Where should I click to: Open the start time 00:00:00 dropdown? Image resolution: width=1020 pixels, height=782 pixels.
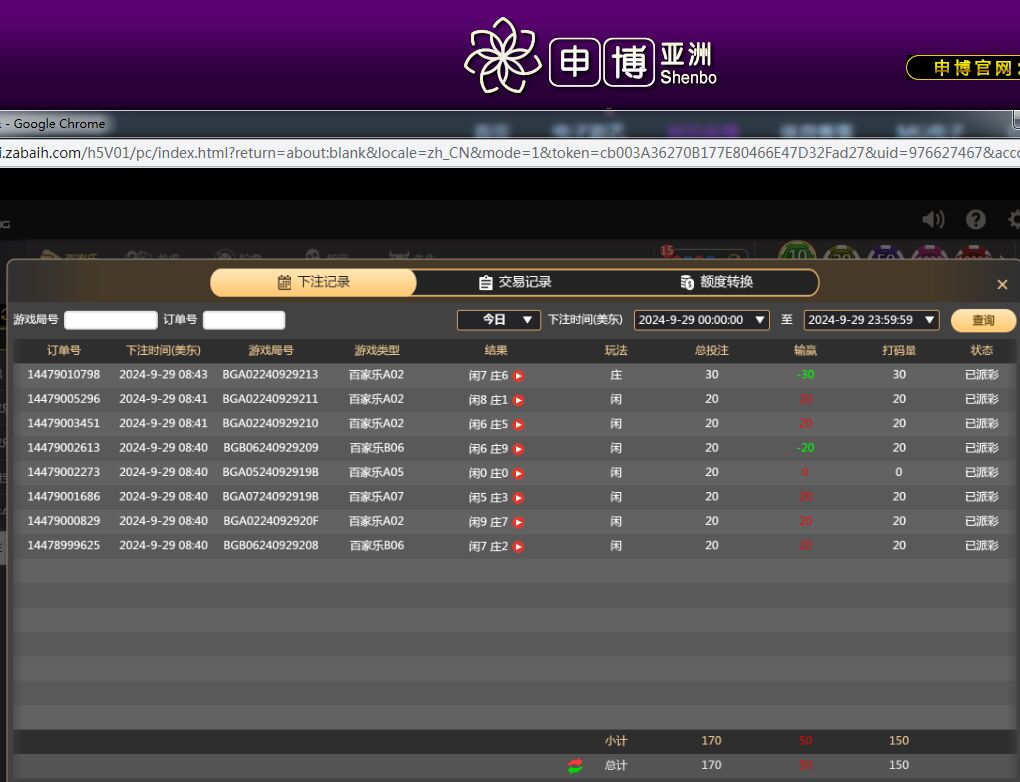pos(701,320)
